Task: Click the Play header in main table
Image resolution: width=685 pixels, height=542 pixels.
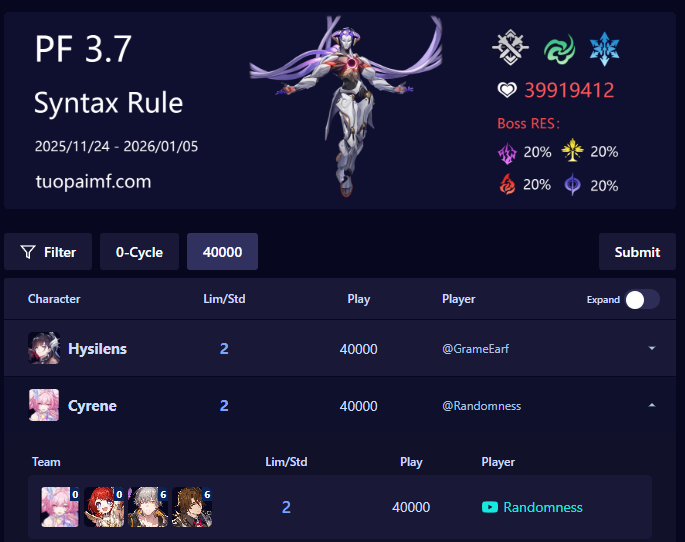Action: click(x=359, y=299)
